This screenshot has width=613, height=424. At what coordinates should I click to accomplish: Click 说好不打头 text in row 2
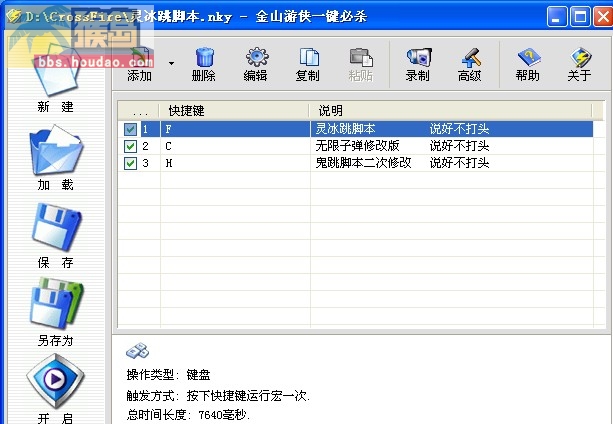coord(459,146)
